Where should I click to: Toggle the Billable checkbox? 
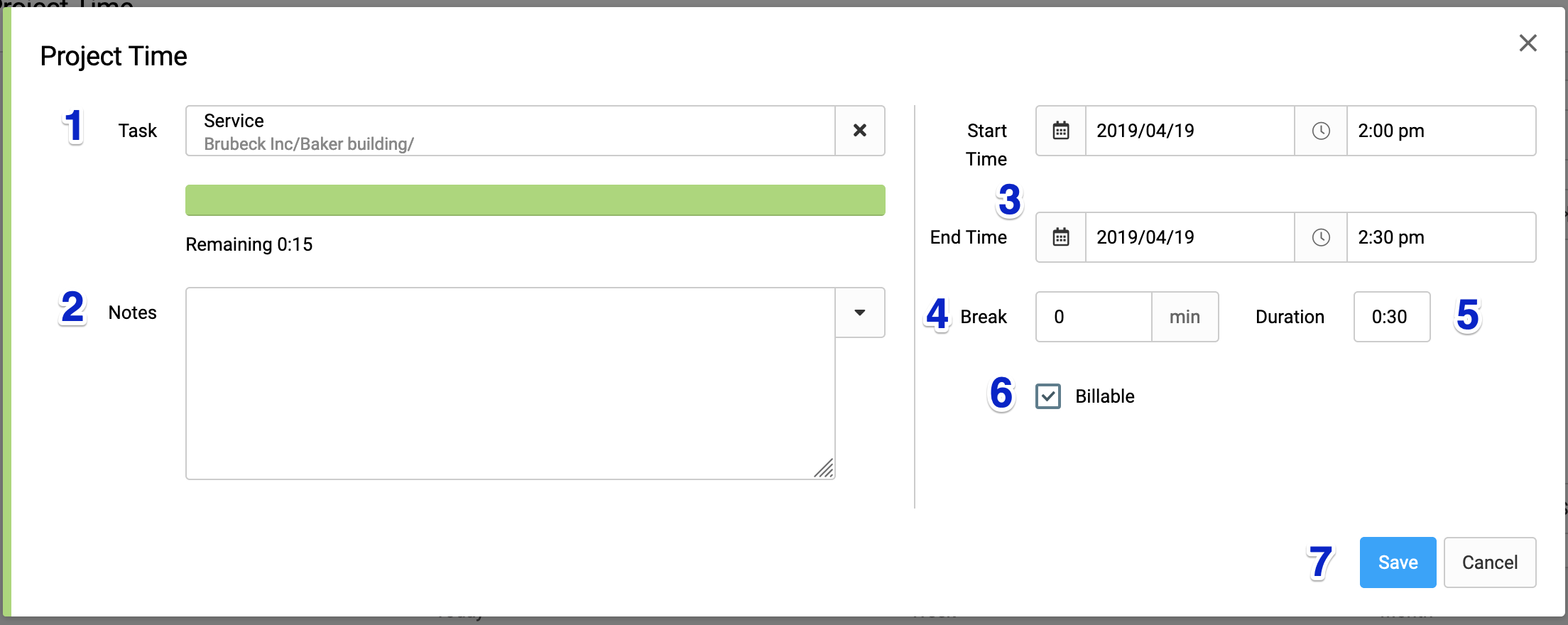(x=1048, y=396)
